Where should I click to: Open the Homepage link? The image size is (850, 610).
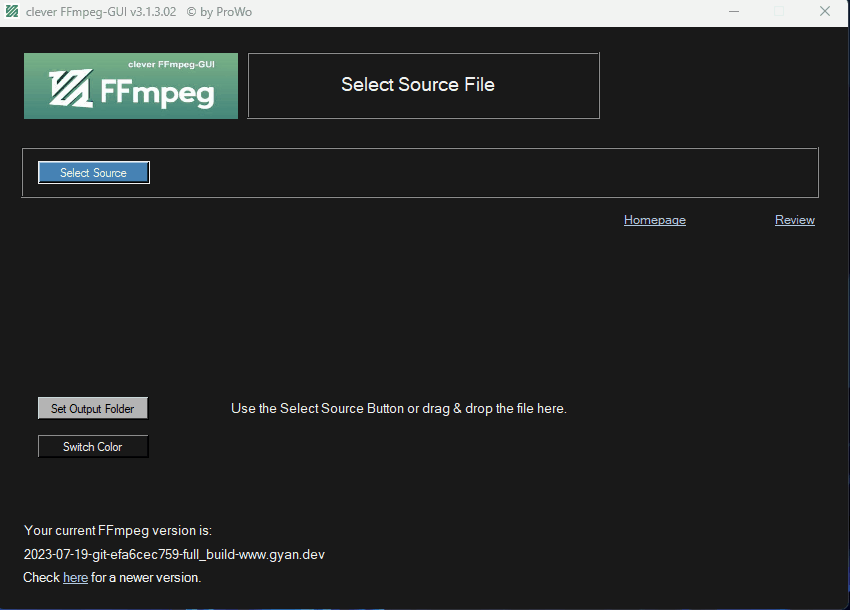point(655,220)
